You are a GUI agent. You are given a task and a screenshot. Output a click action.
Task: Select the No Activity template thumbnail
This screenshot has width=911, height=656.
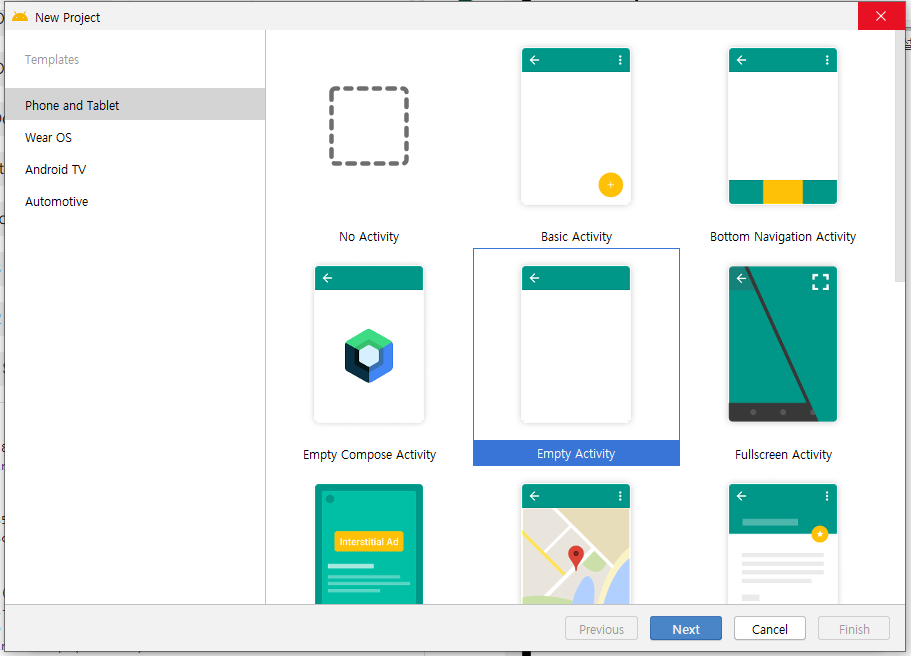369,126
